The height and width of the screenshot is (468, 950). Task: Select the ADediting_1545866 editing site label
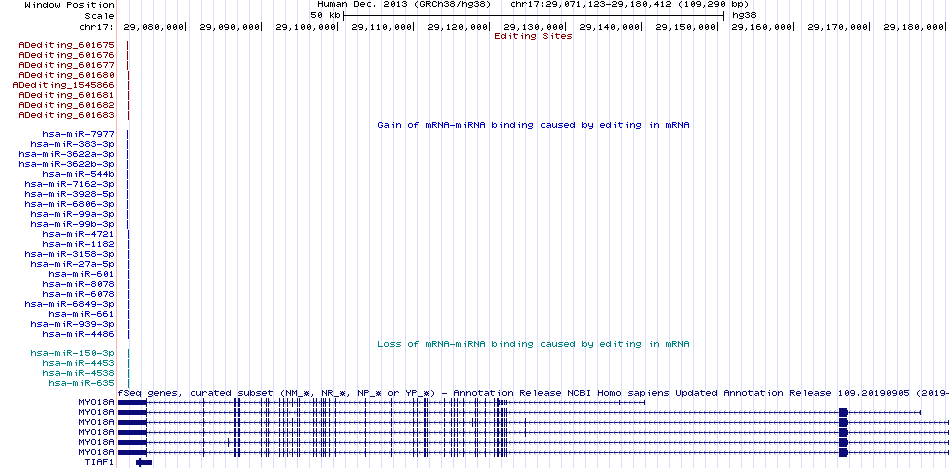coord(64,85)
